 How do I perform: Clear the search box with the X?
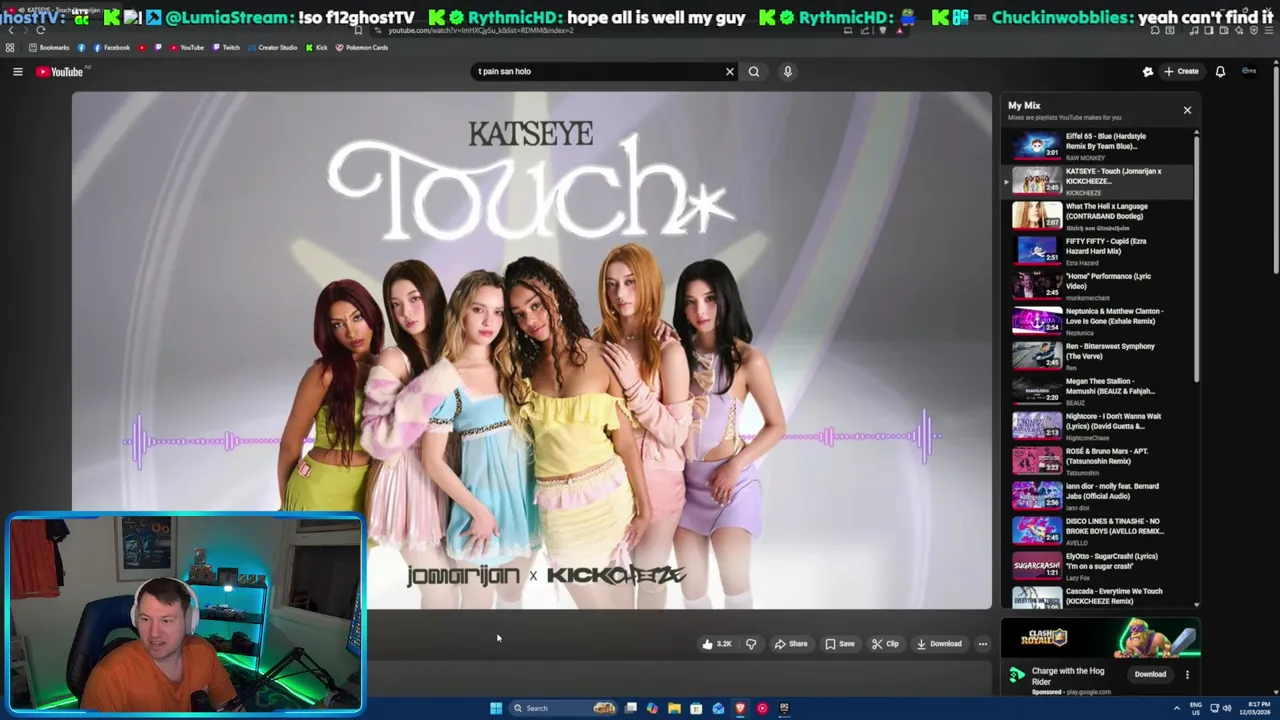click(x=730, y=71)
